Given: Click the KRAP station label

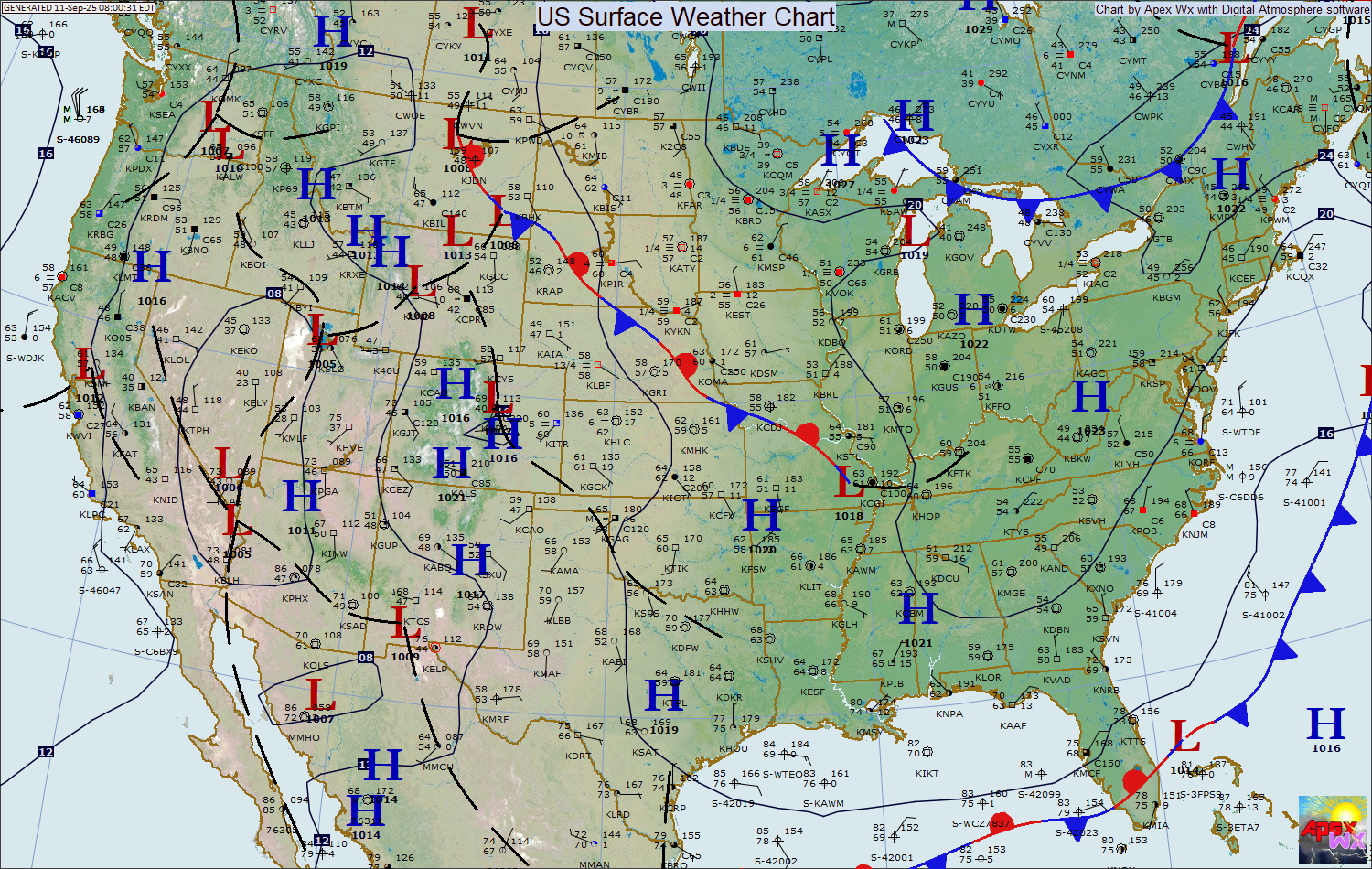Looking at the screenshot, I should [x=550, y=291].
